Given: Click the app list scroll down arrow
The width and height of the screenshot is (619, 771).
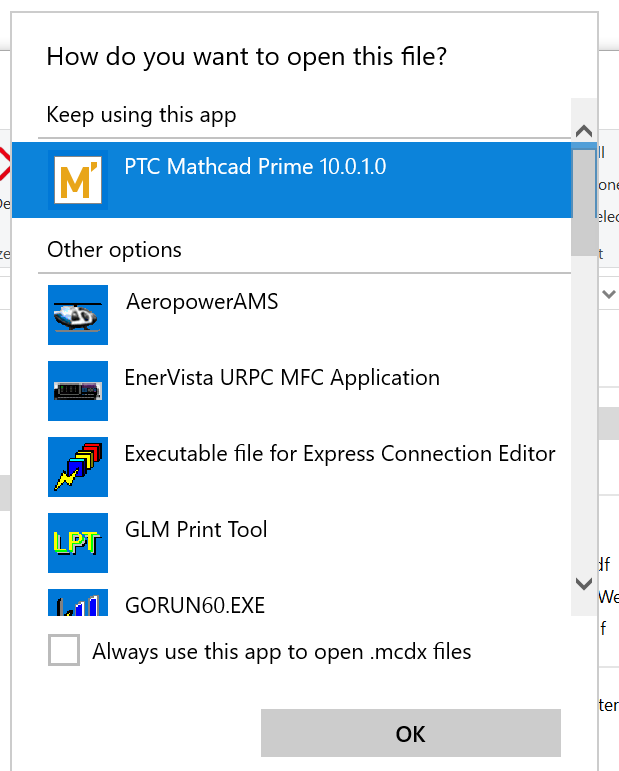Looking at the screenshot, I should click(x=584, y=583).
